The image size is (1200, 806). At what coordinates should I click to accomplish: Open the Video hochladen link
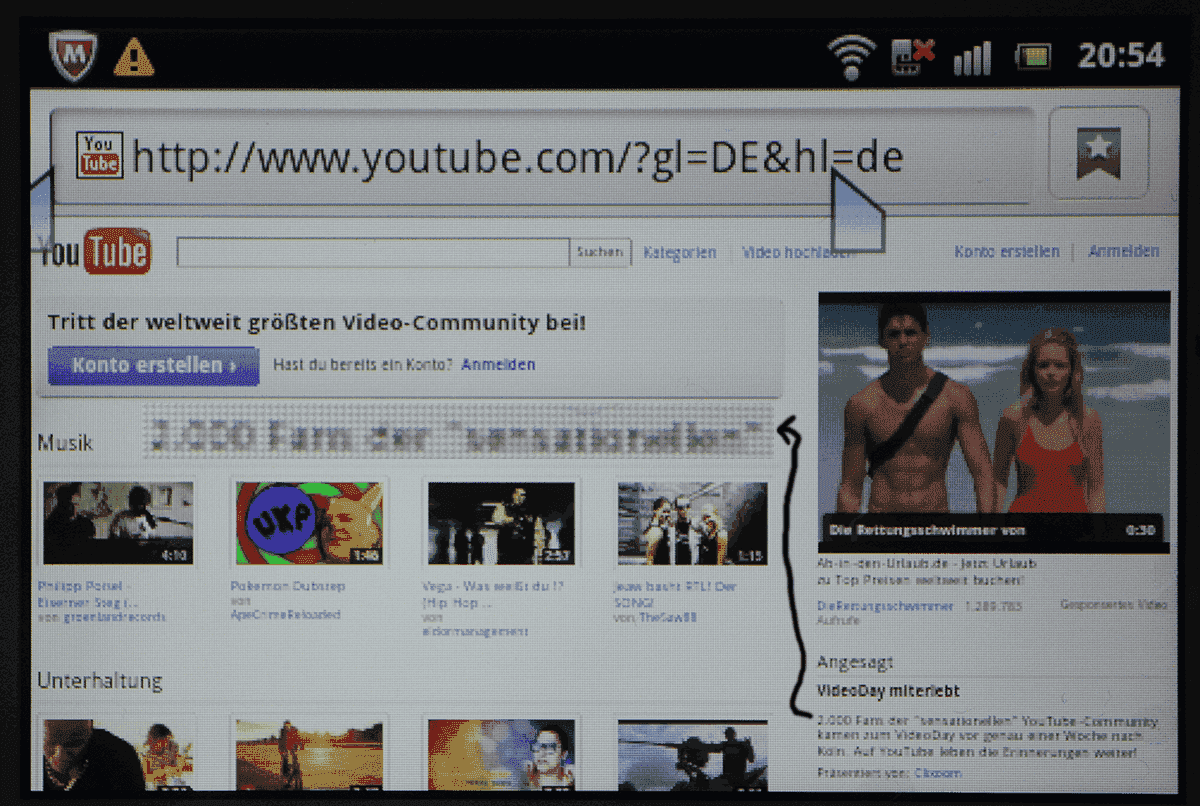coord(797,253)
